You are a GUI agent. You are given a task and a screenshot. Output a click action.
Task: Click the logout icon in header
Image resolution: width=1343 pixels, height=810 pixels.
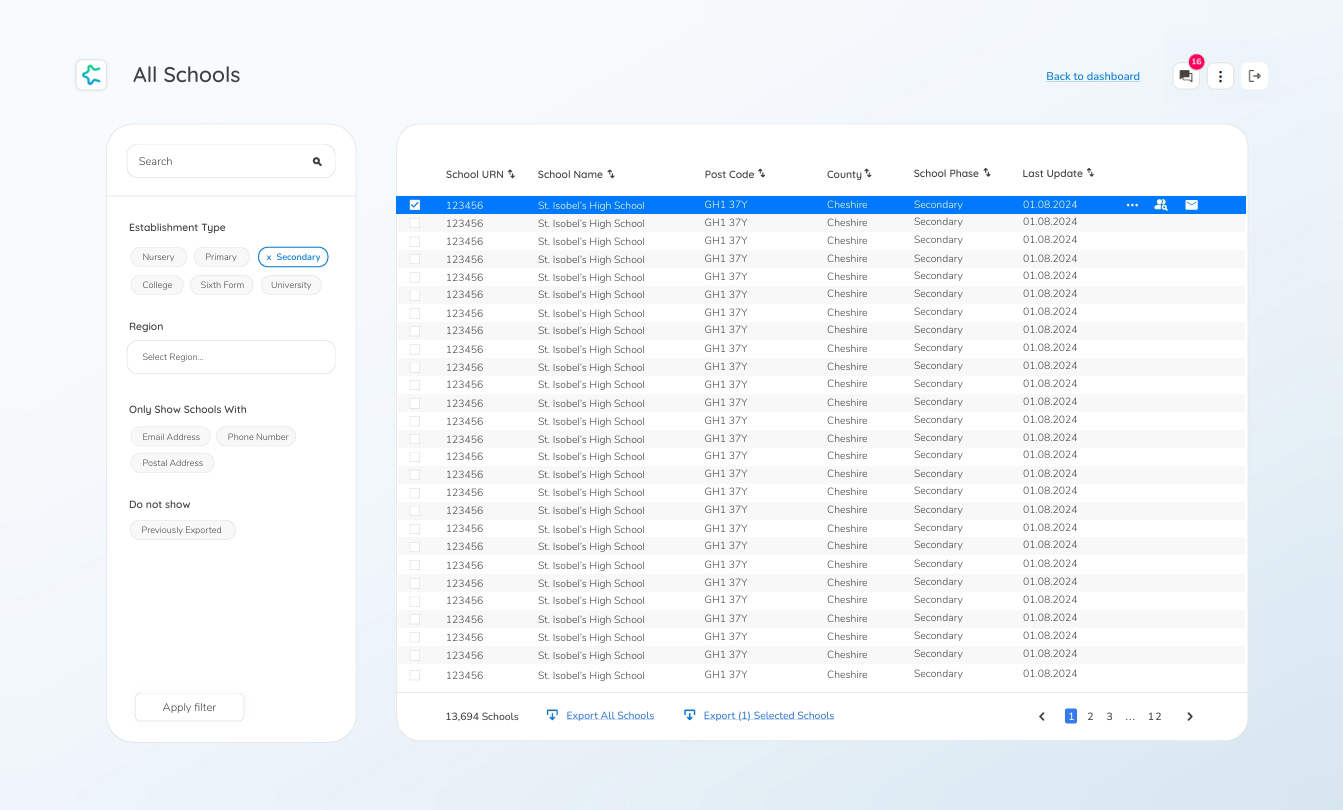[x=1255, y=76]
